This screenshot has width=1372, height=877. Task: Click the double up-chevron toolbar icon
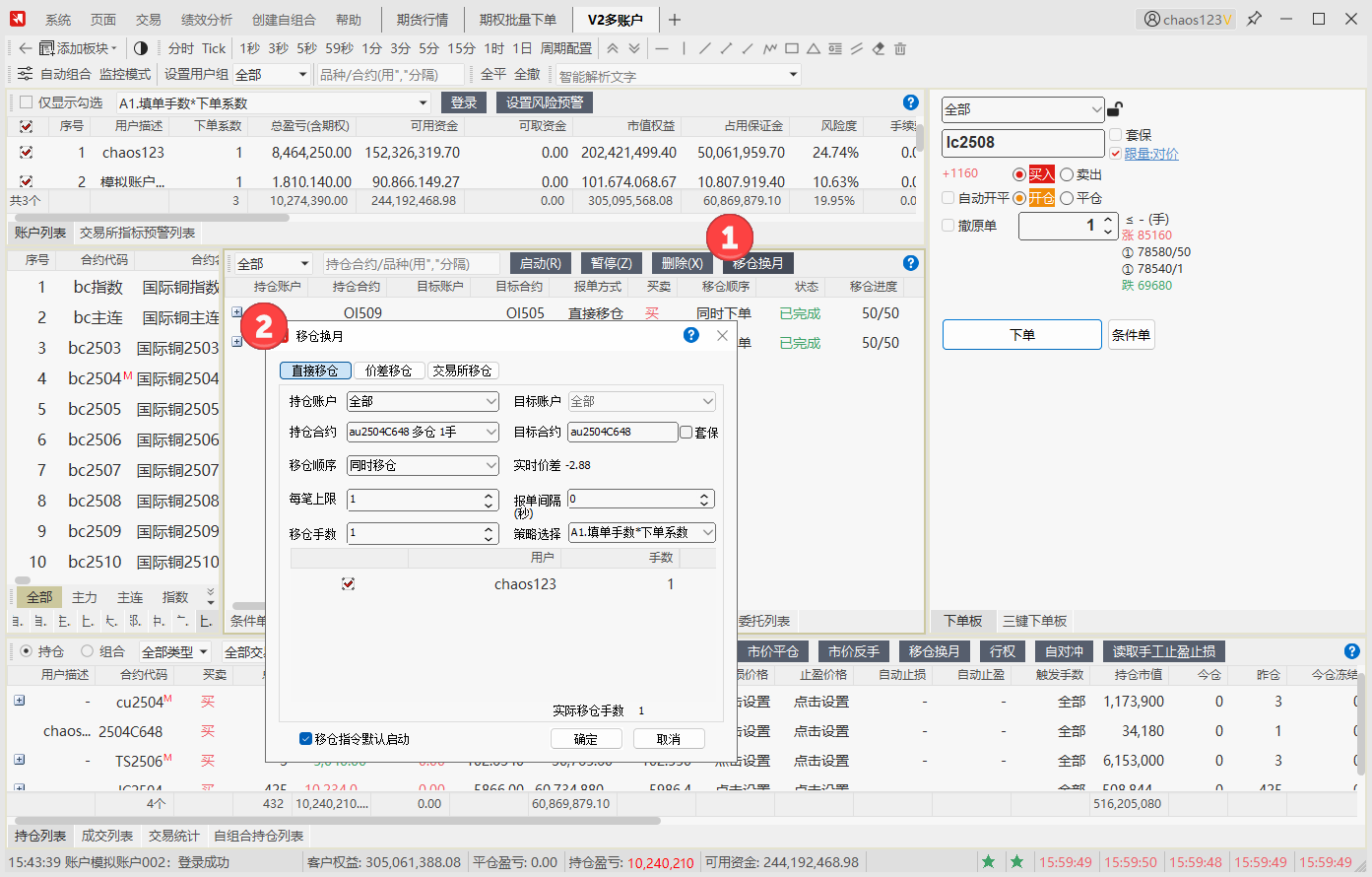pos(613,48)
